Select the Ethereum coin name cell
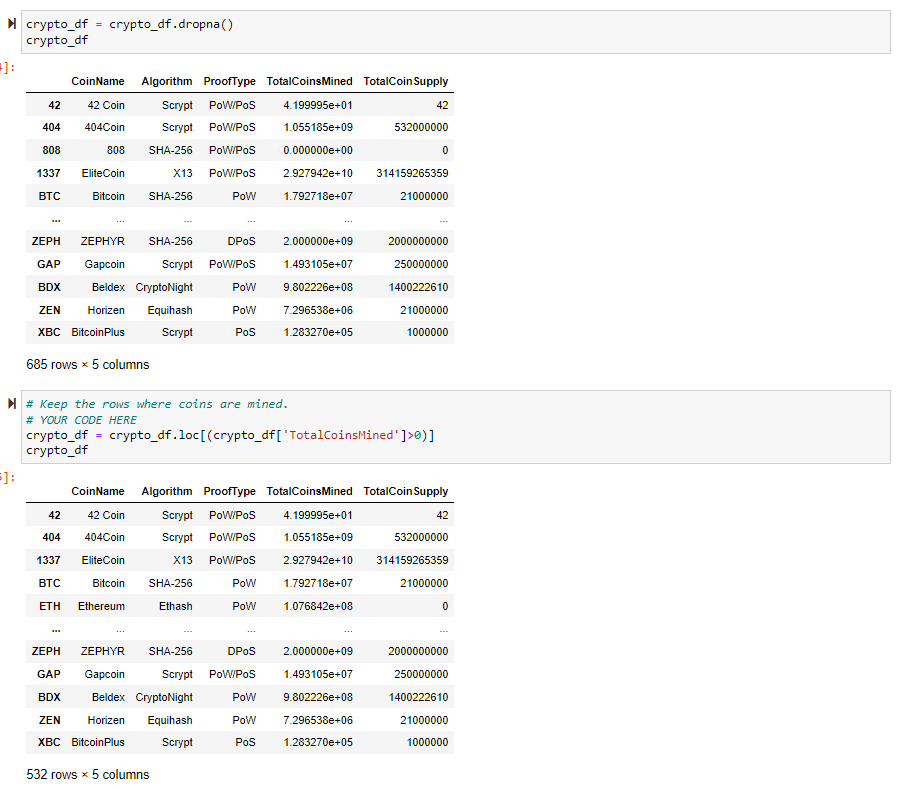Screen dimensions: 899x789 101,606
